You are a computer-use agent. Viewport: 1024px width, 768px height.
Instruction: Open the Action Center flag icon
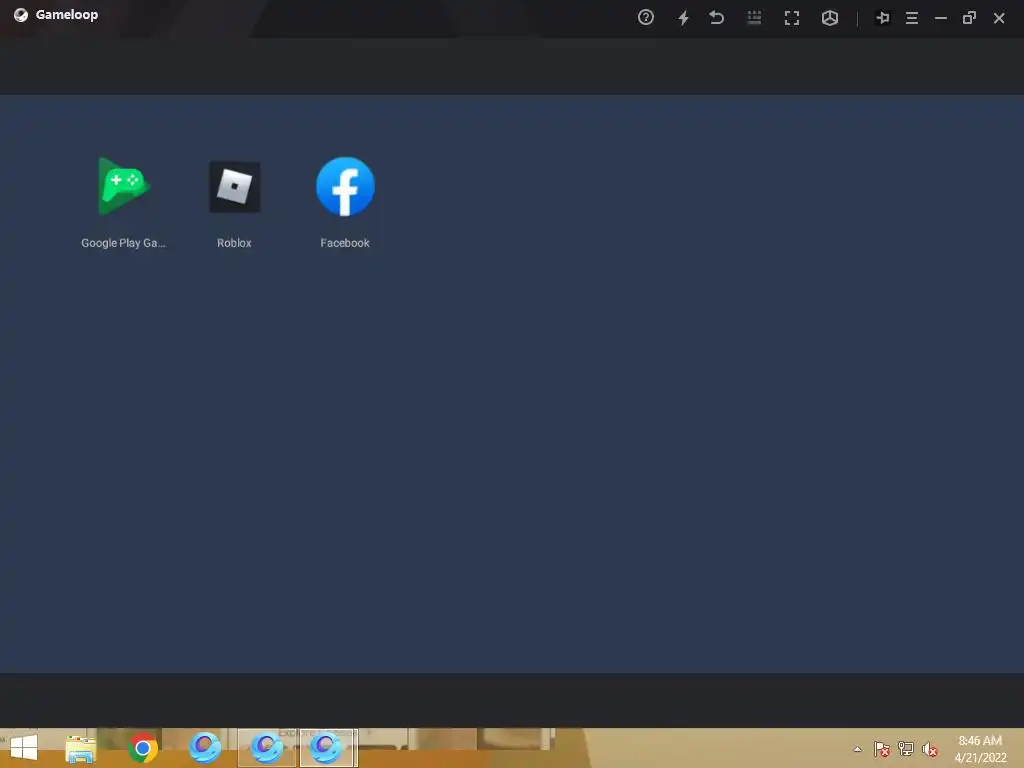coord(882,749)
